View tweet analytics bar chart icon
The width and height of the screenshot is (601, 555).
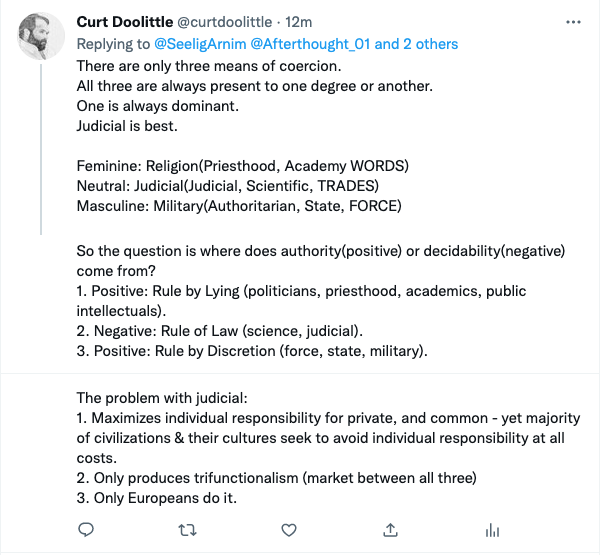(x=491, y=529)
